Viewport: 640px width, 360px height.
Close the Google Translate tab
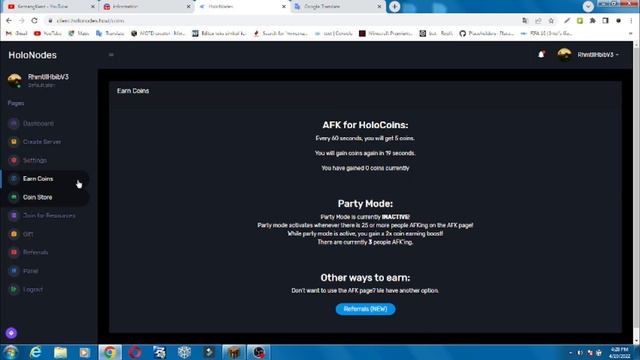click(379, 7)
